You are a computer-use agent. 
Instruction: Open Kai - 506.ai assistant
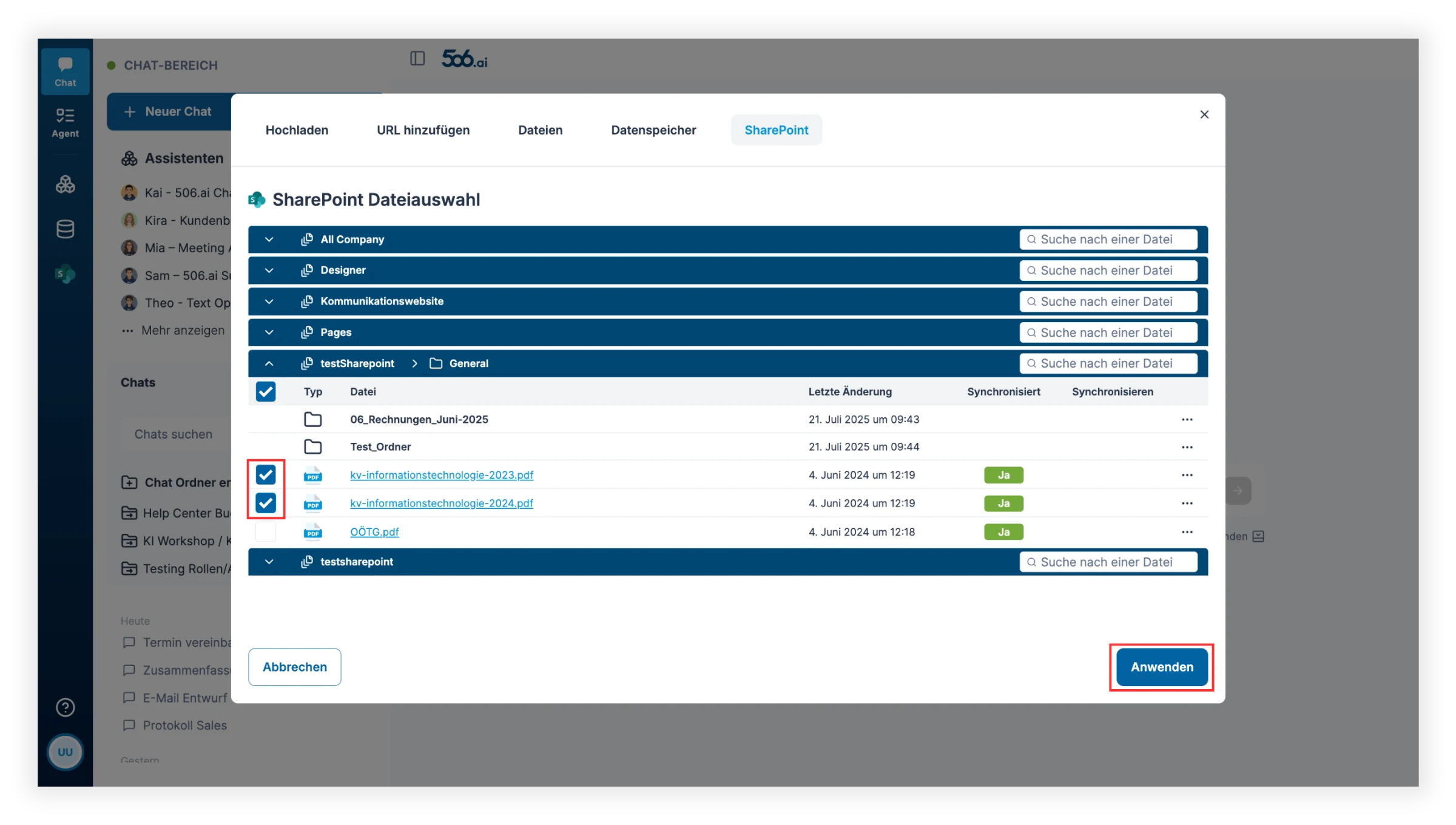[x=176, y=193]
